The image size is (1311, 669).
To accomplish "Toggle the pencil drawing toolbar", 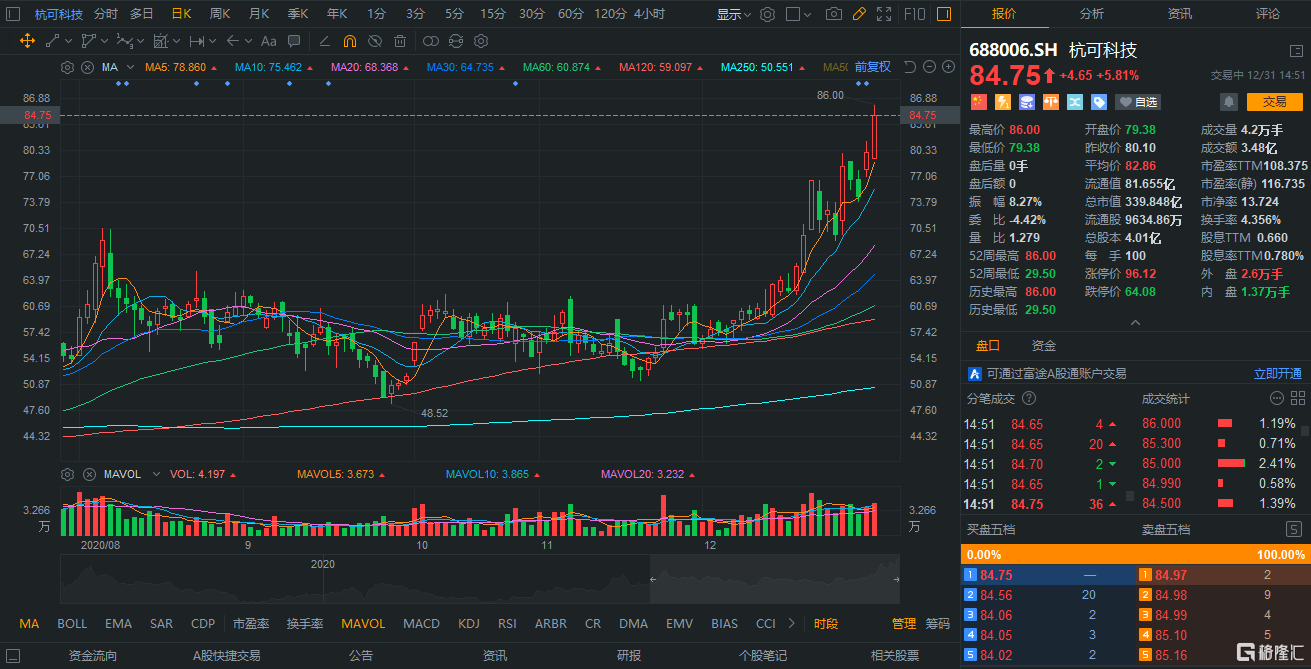I will pyautogui.click(x=858, y=14).
